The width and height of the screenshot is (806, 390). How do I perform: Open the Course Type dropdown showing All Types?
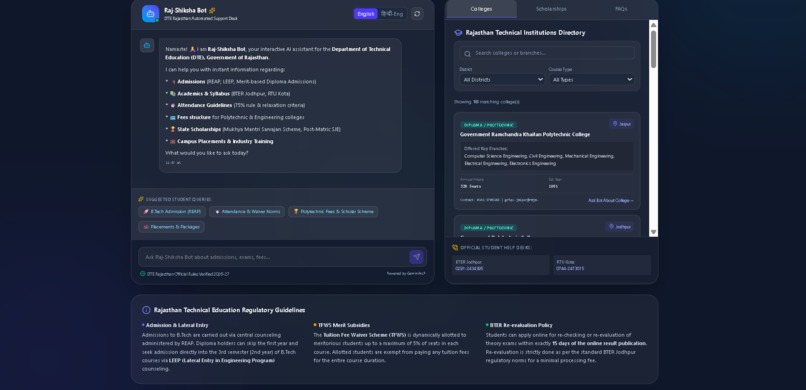(591, 80)
